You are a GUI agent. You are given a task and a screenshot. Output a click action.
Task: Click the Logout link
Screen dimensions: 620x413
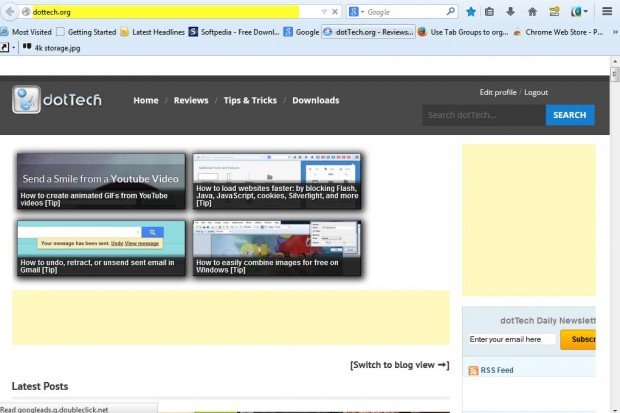(x=536, y=93)
